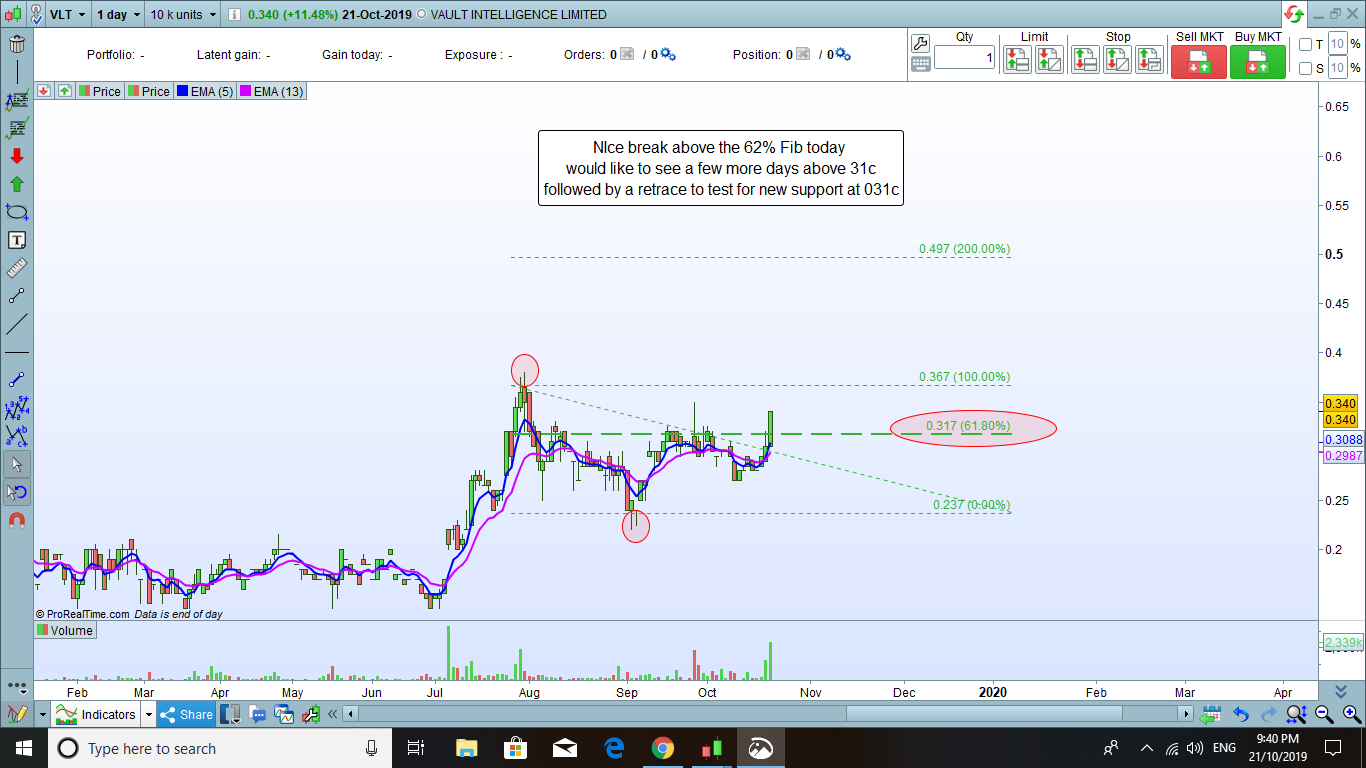Click the Buy MKT button
1366x768 pixels.
click(1258, 61)
